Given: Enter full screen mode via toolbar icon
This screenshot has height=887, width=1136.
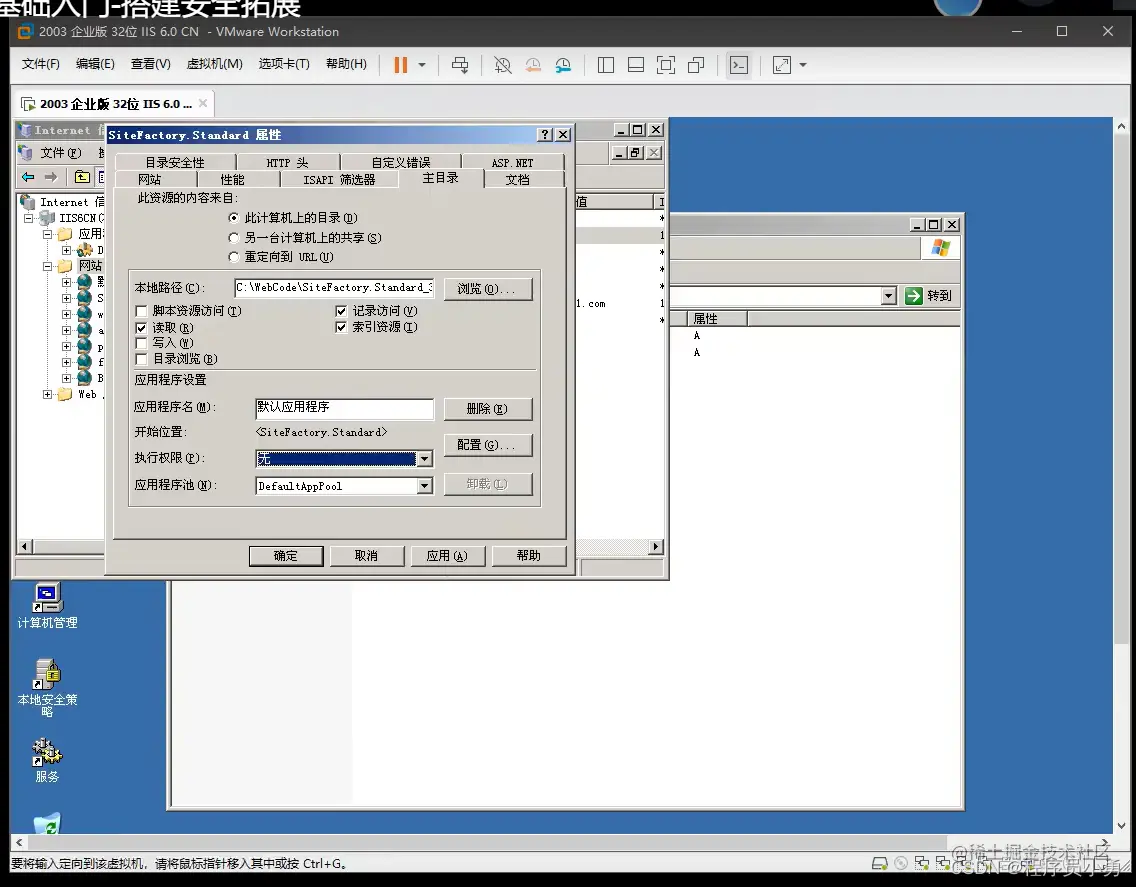Looking at the screenshot, I should tap(666, 65).
